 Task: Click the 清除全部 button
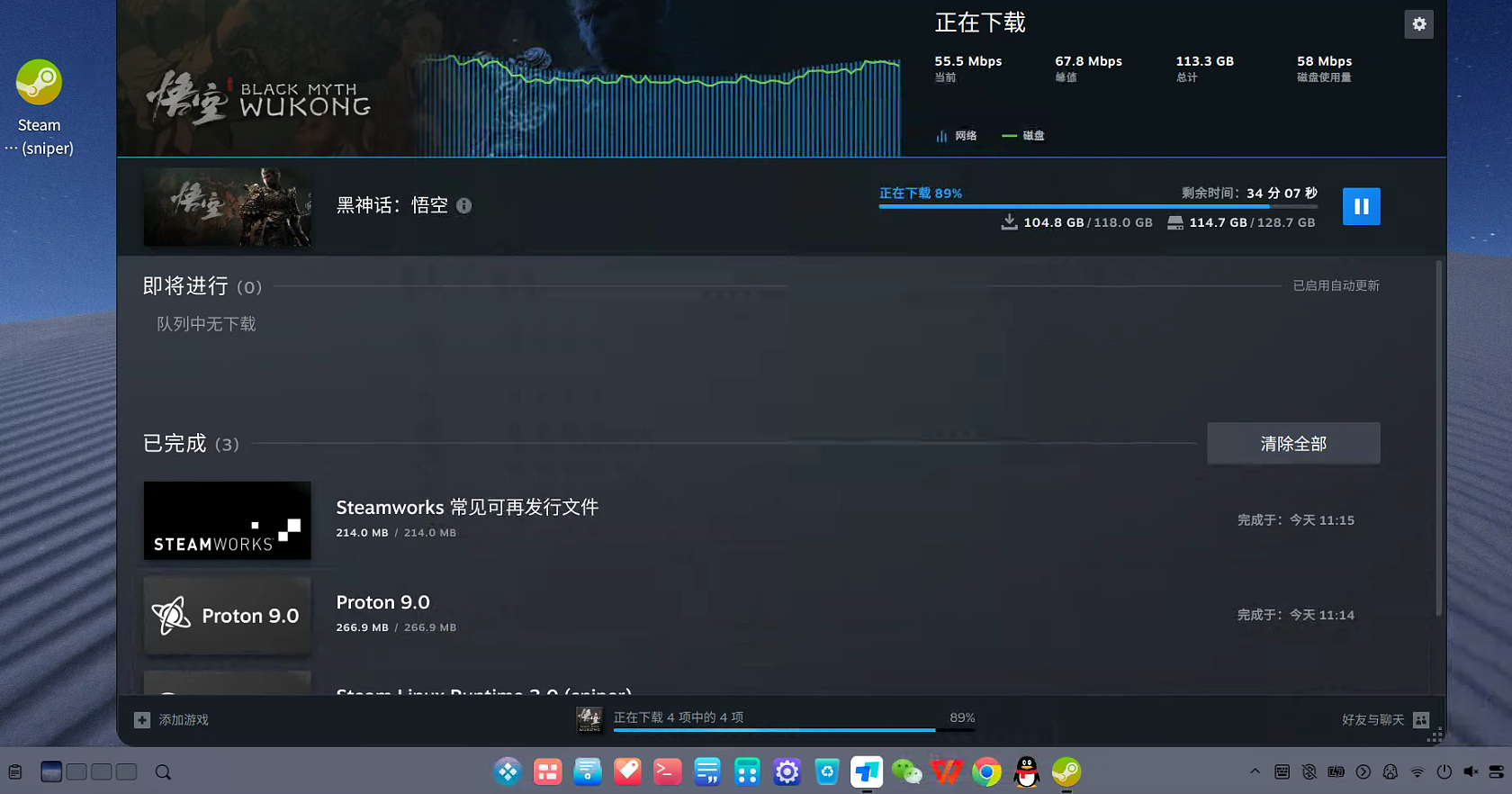(1293, 444)
